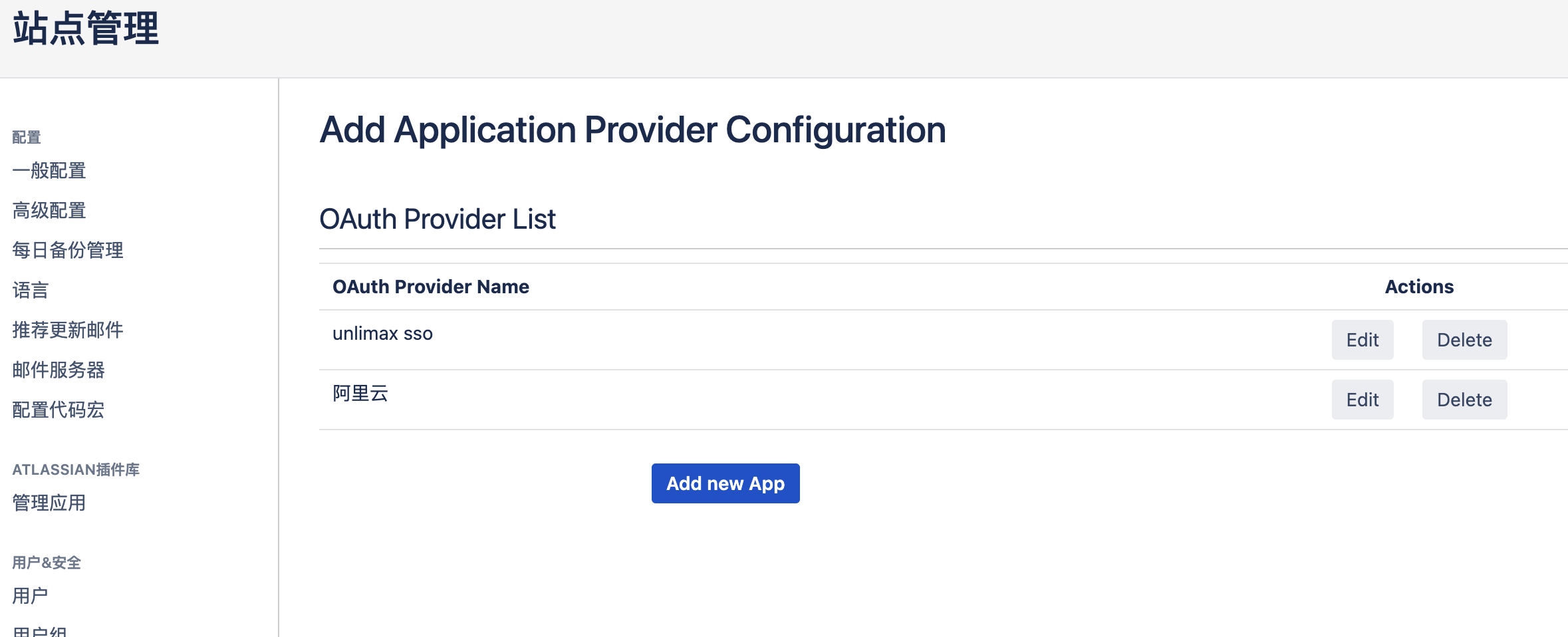The image size is (1568, 637).
Task: Open 一般配置 in the sidebar
Action: pyautogui.click(x=49, y=171)
